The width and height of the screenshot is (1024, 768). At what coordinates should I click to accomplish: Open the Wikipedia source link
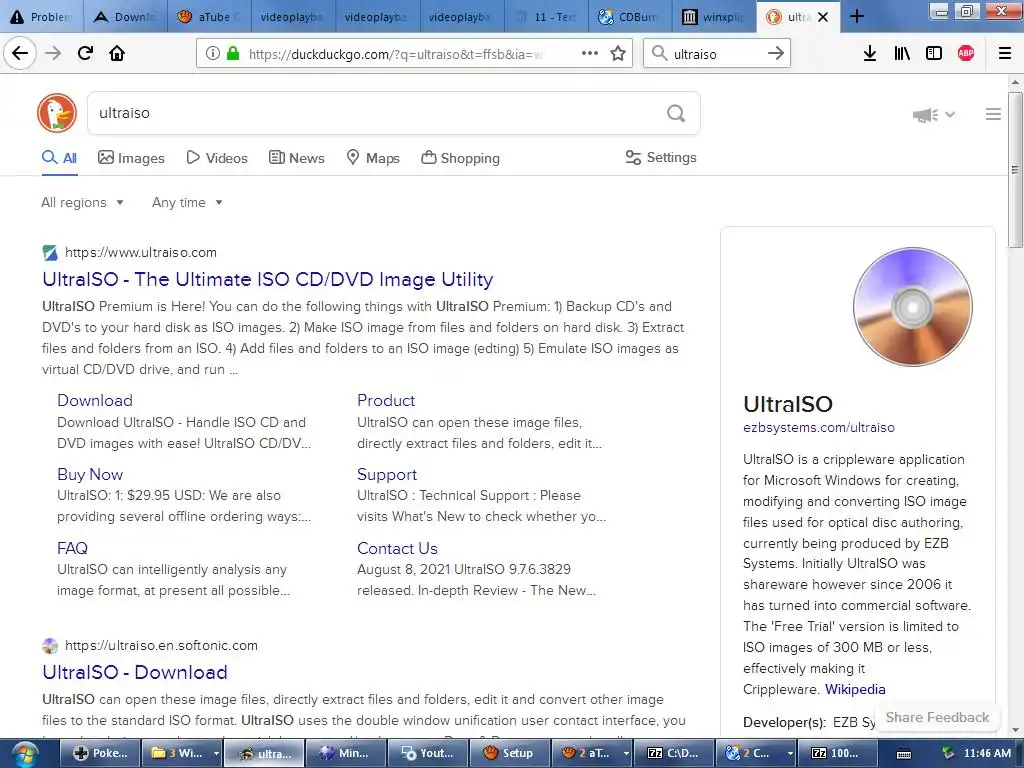[855, 690]
